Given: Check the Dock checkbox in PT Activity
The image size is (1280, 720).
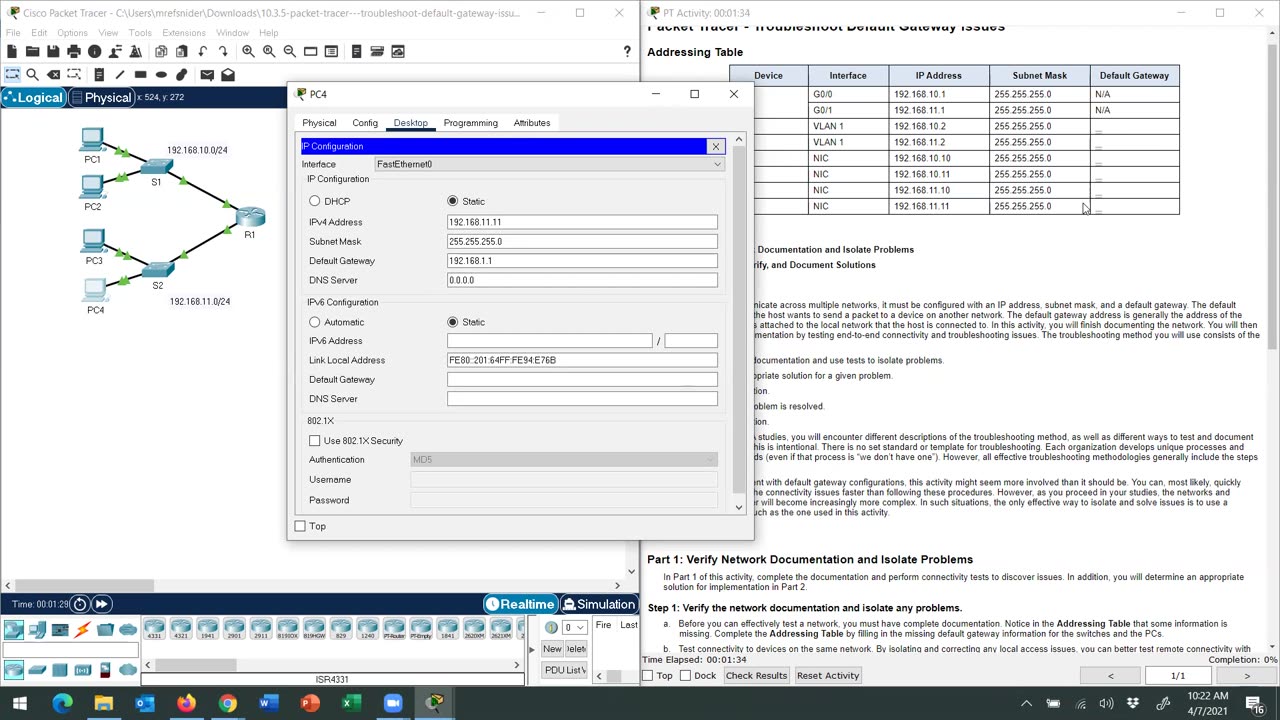Looking at the screenshot, I should [685, 676].
